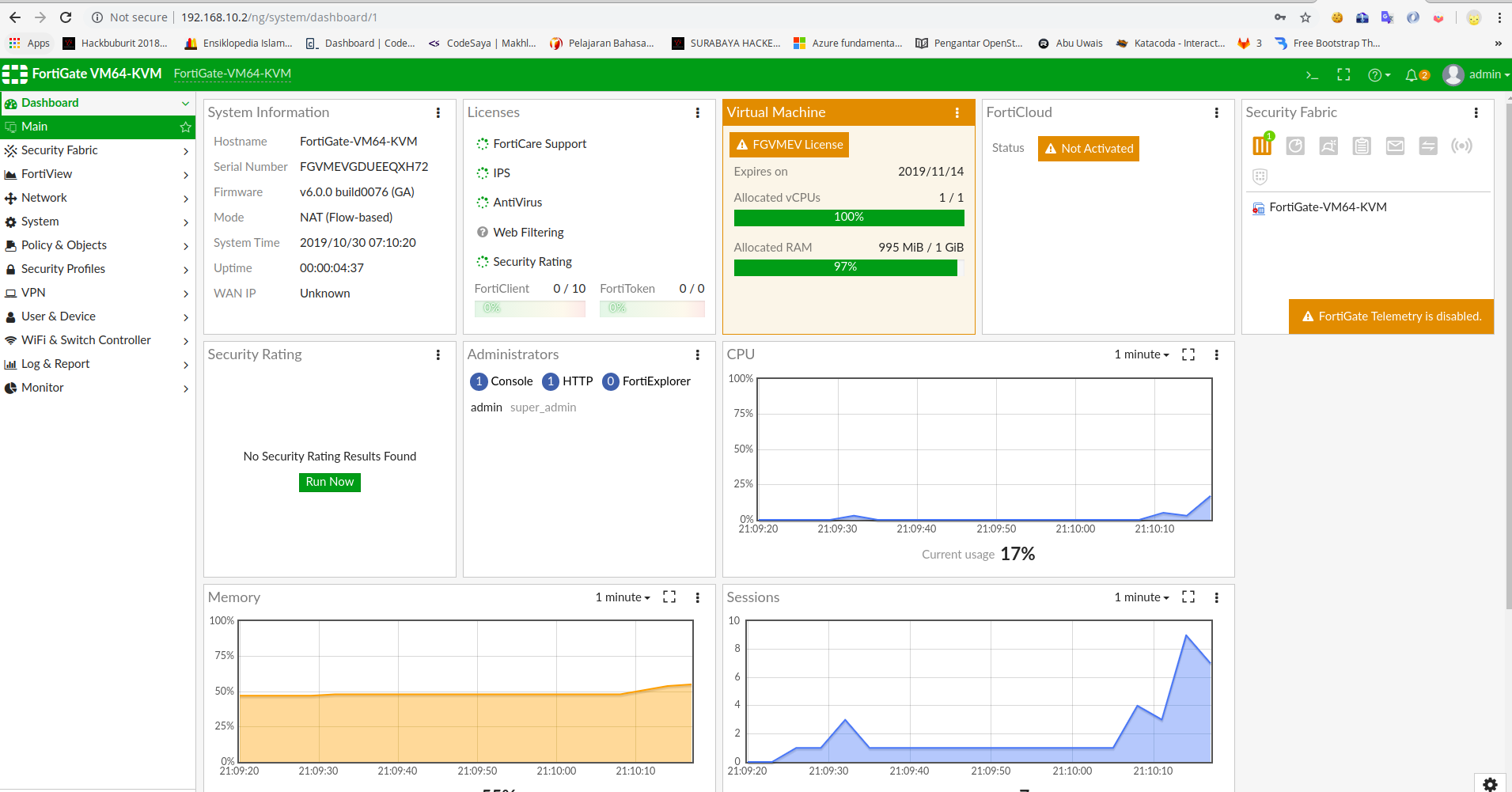The height and width of the screenshot is (792, 1512).
Task: Click the FGVMEV License warning button
Action: [x=789, y=145]
